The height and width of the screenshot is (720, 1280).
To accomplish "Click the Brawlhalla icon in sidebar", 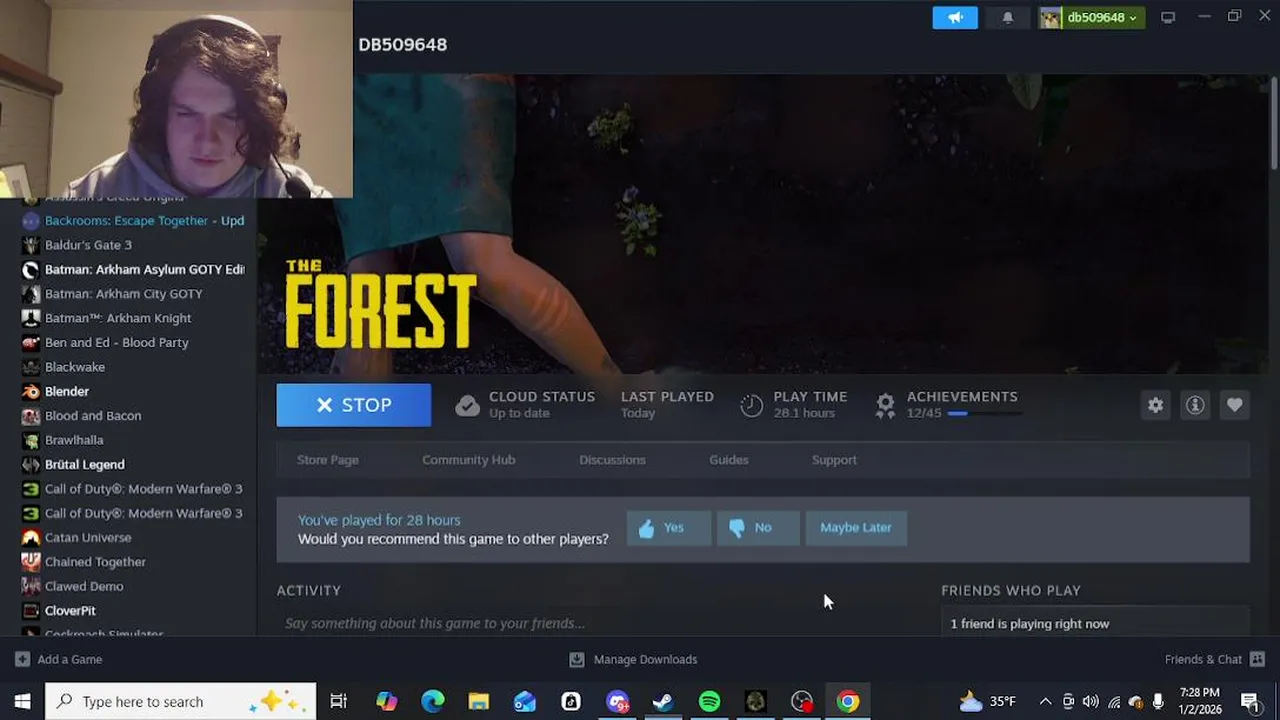I will pos(30,440).
